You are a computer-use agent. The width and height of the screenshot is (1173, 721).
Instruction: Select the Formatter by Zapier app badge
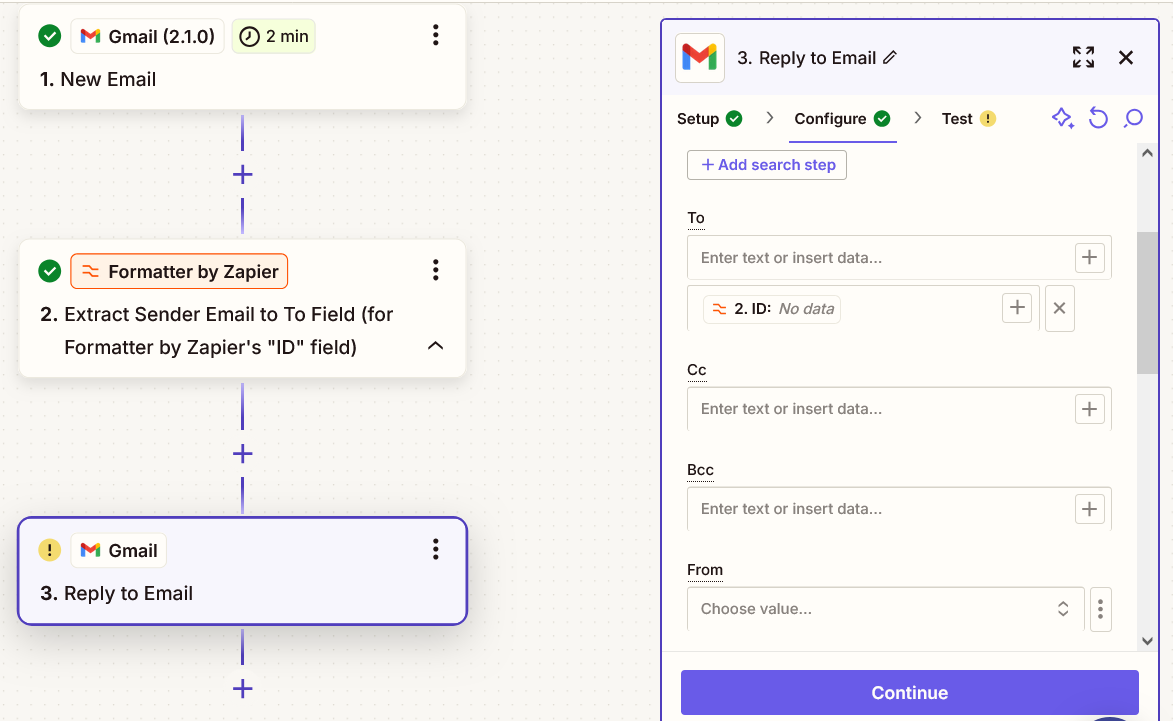pos(179,271)
